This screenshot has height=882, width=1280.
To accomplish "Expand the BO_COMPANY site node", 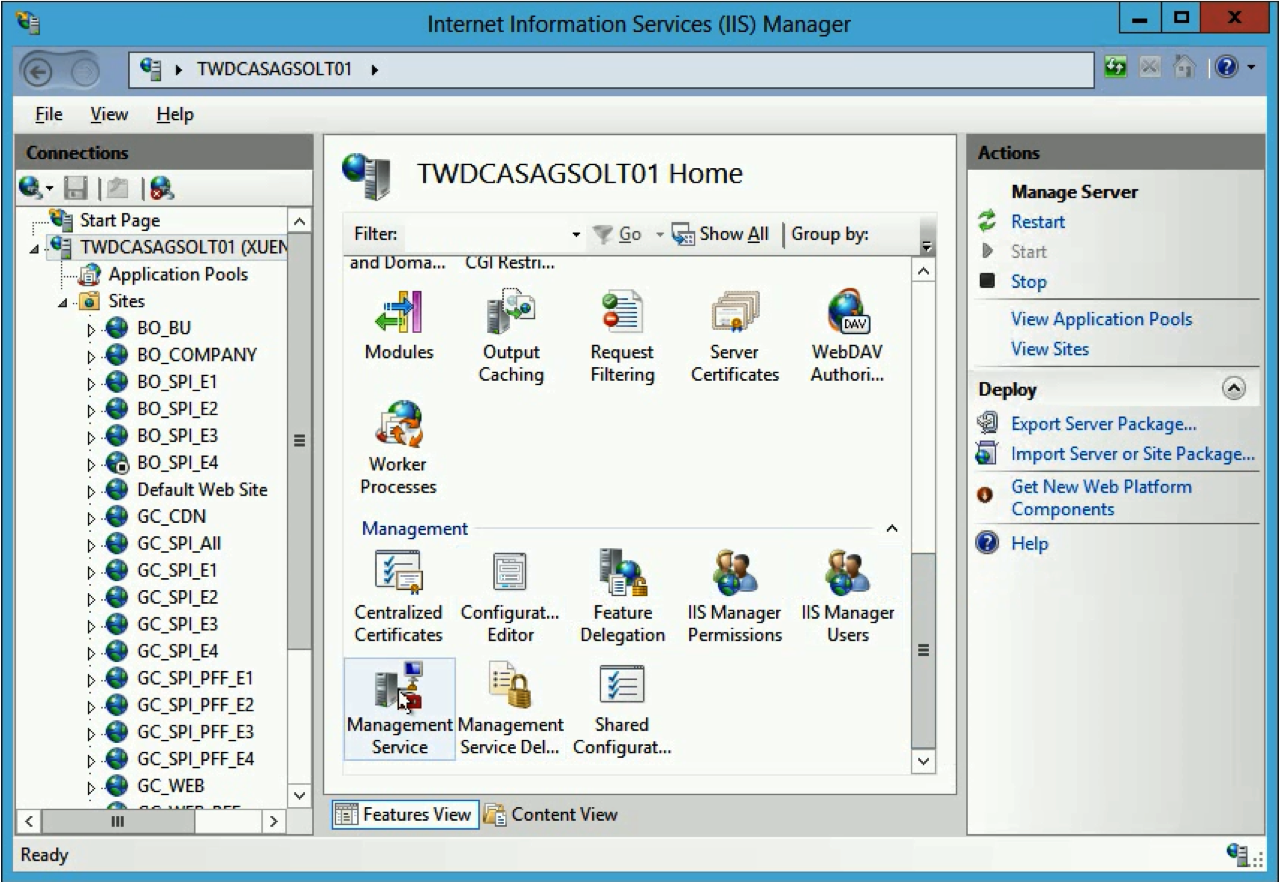I will click(x=92, y=356).
